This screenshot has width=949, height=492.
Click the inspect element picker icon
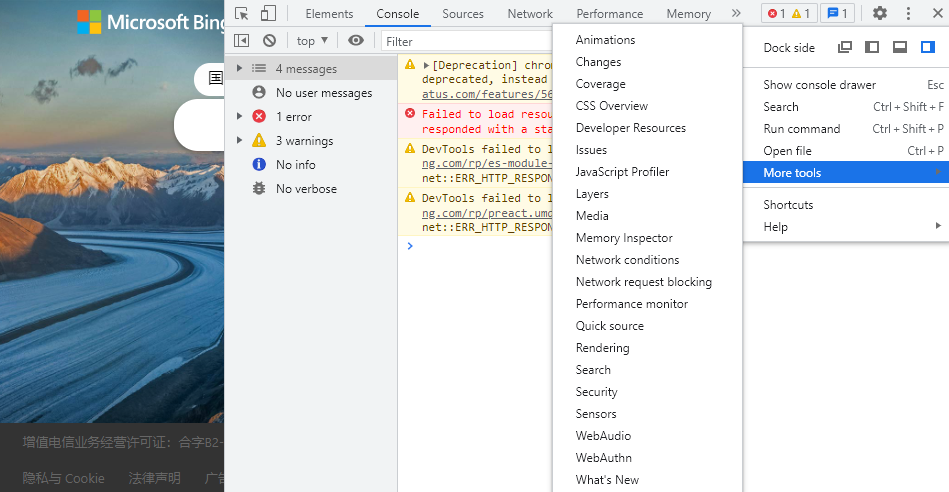coord(242,14)
